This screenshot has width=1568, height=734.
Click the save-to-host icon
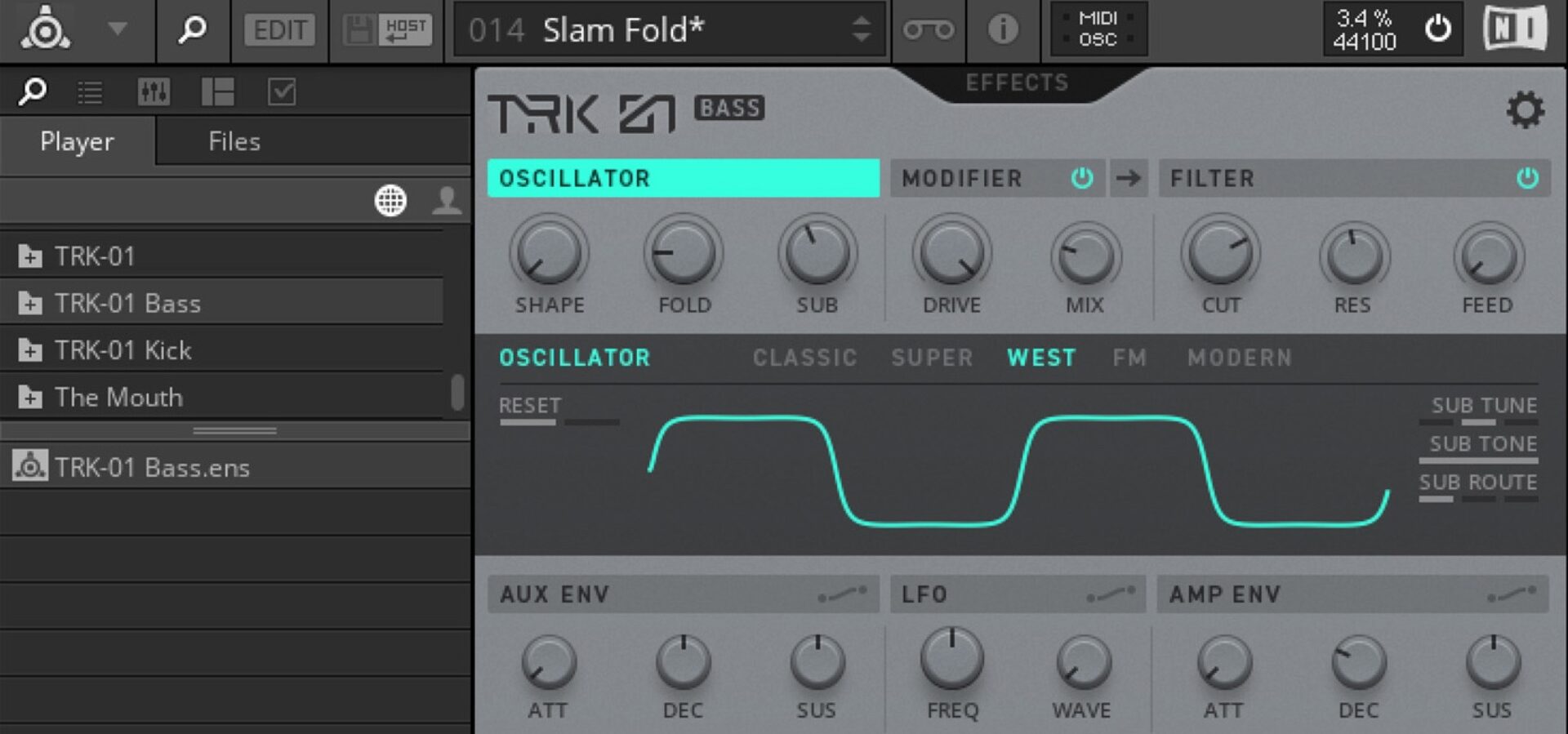[x=387, y=30]
